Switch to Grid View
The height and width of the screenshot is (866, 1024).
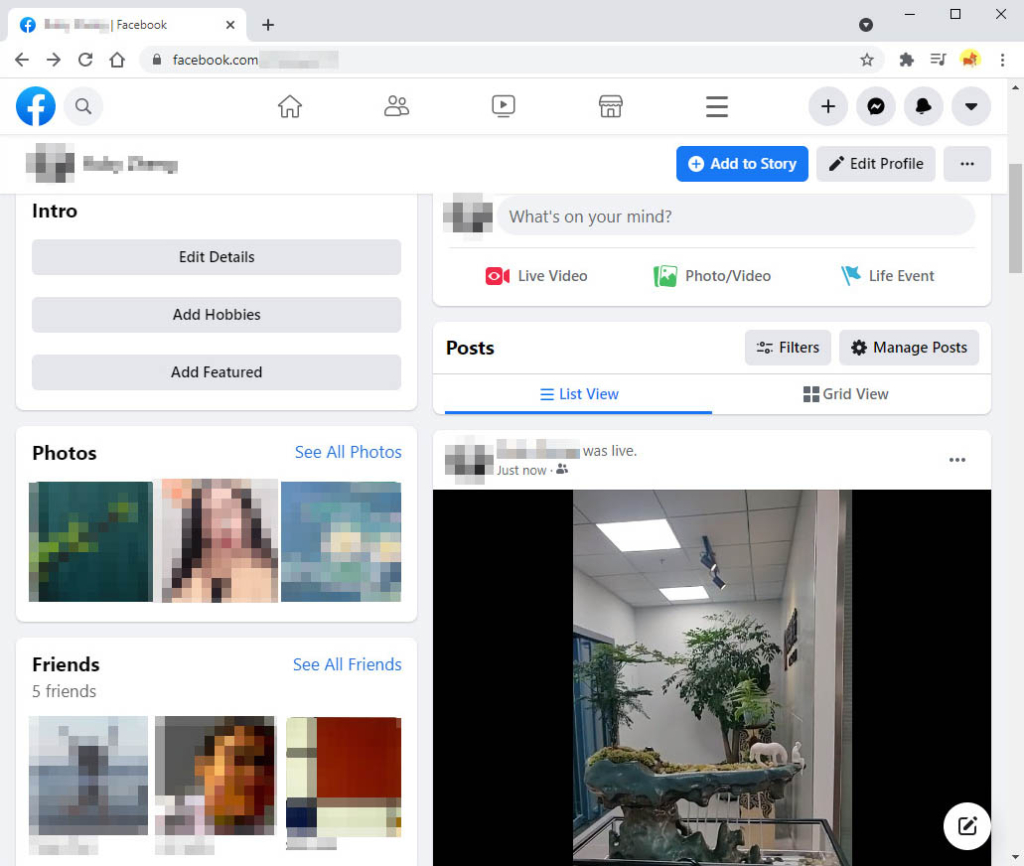(x=845, y=393)
